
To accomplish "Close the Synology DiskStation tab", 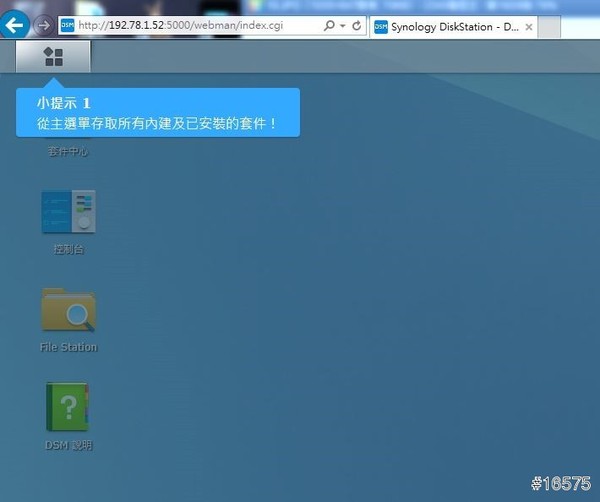I will point(529,27).
